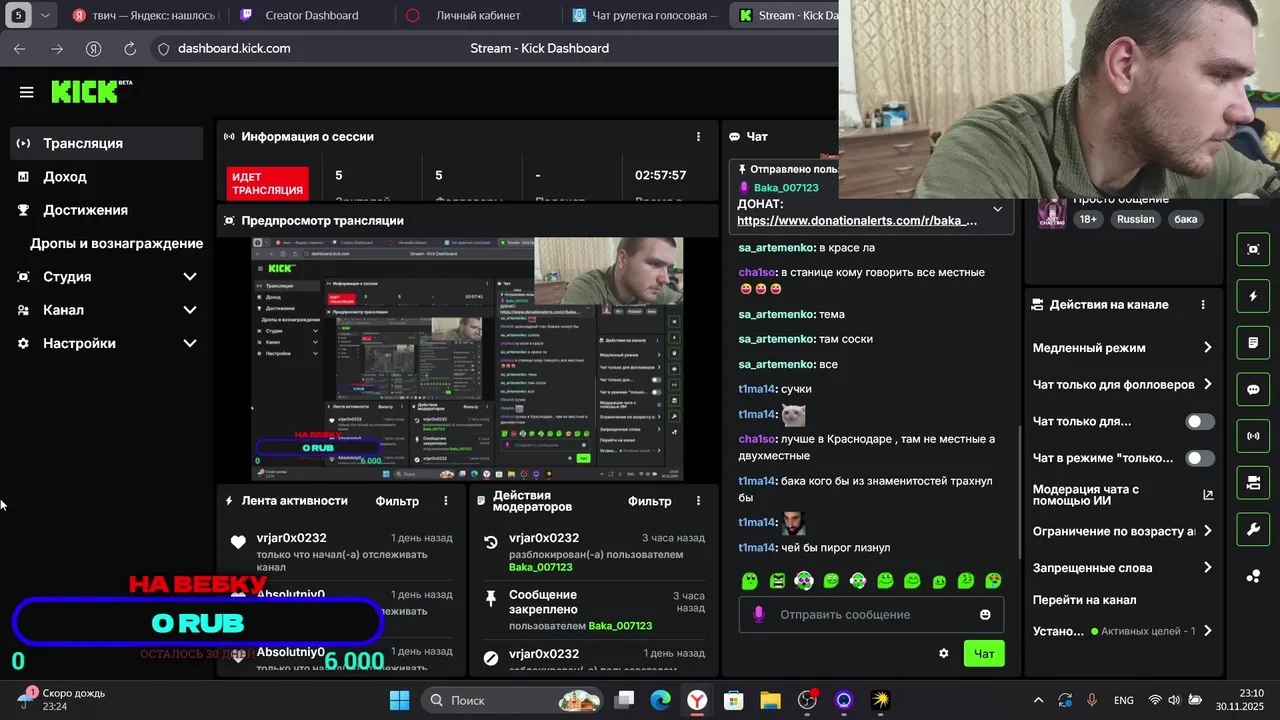Open Трансляция sidebar item
The image size is (1280, 720).
tap(108, 143)
